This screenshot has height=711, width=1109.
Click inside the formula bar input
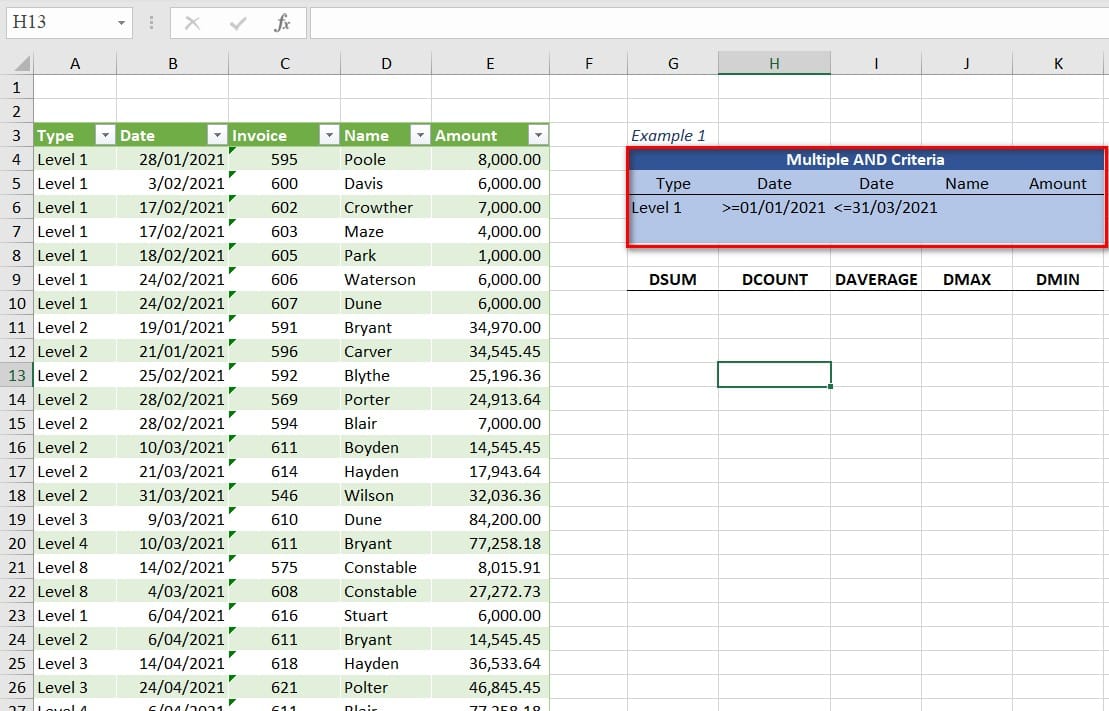coord(700,23)
